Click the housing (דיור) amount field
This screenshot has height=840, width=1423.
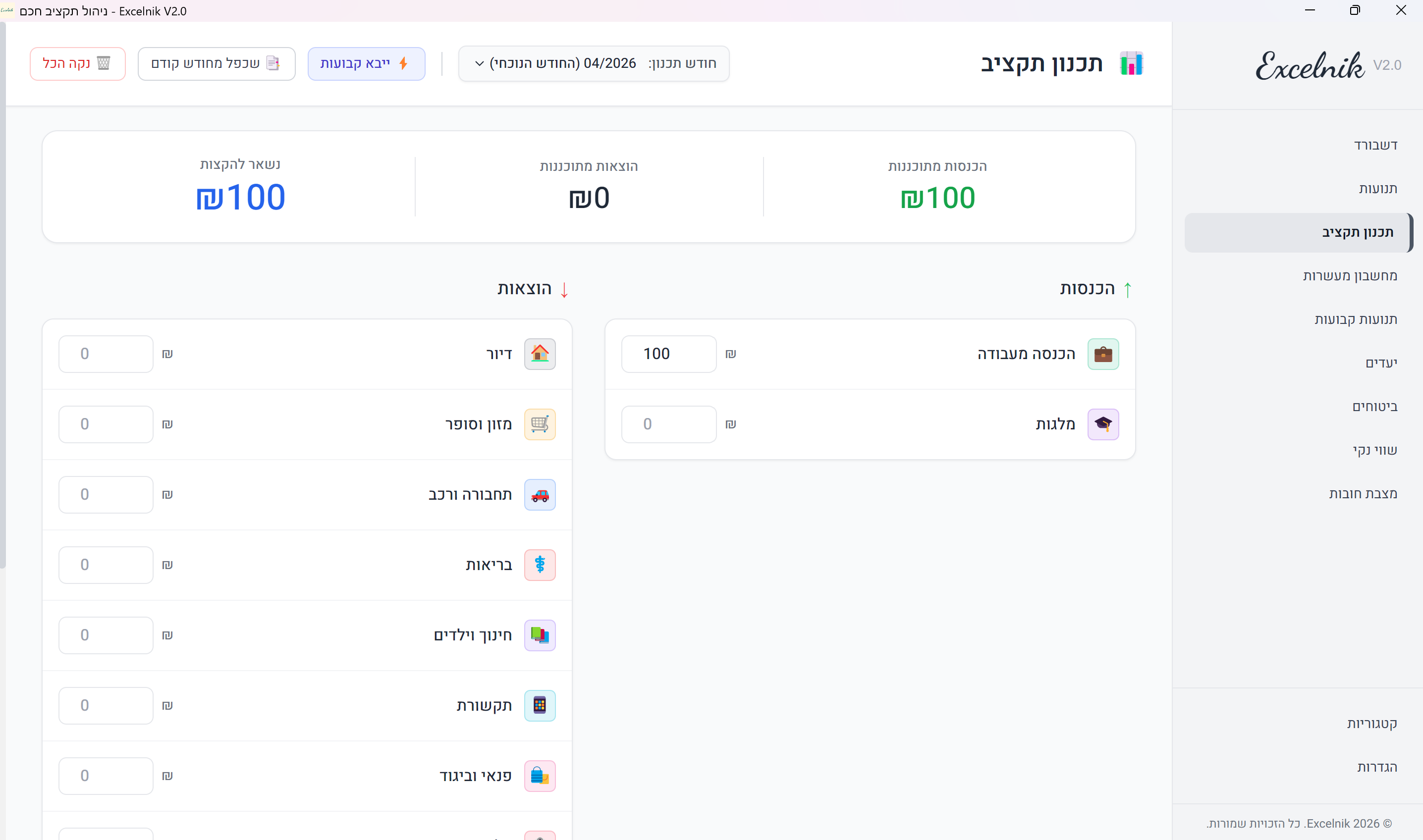point(106,354)
